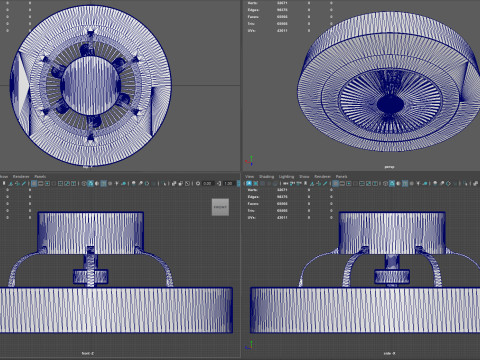Toggle safe title in side view toolbar
This screenshot has height=360, width=480.
[x=375, y=184]
